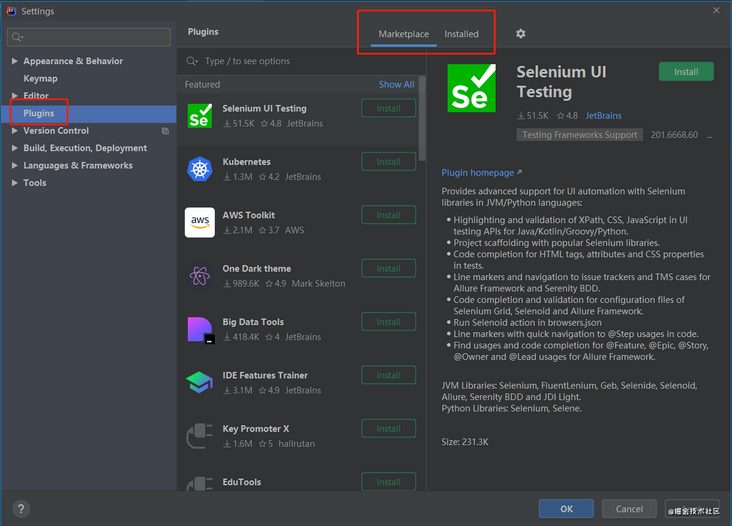Install the Big Data Tools plugin
The width and height of the screenshot is (732, 526).
[x=388, y=322]
